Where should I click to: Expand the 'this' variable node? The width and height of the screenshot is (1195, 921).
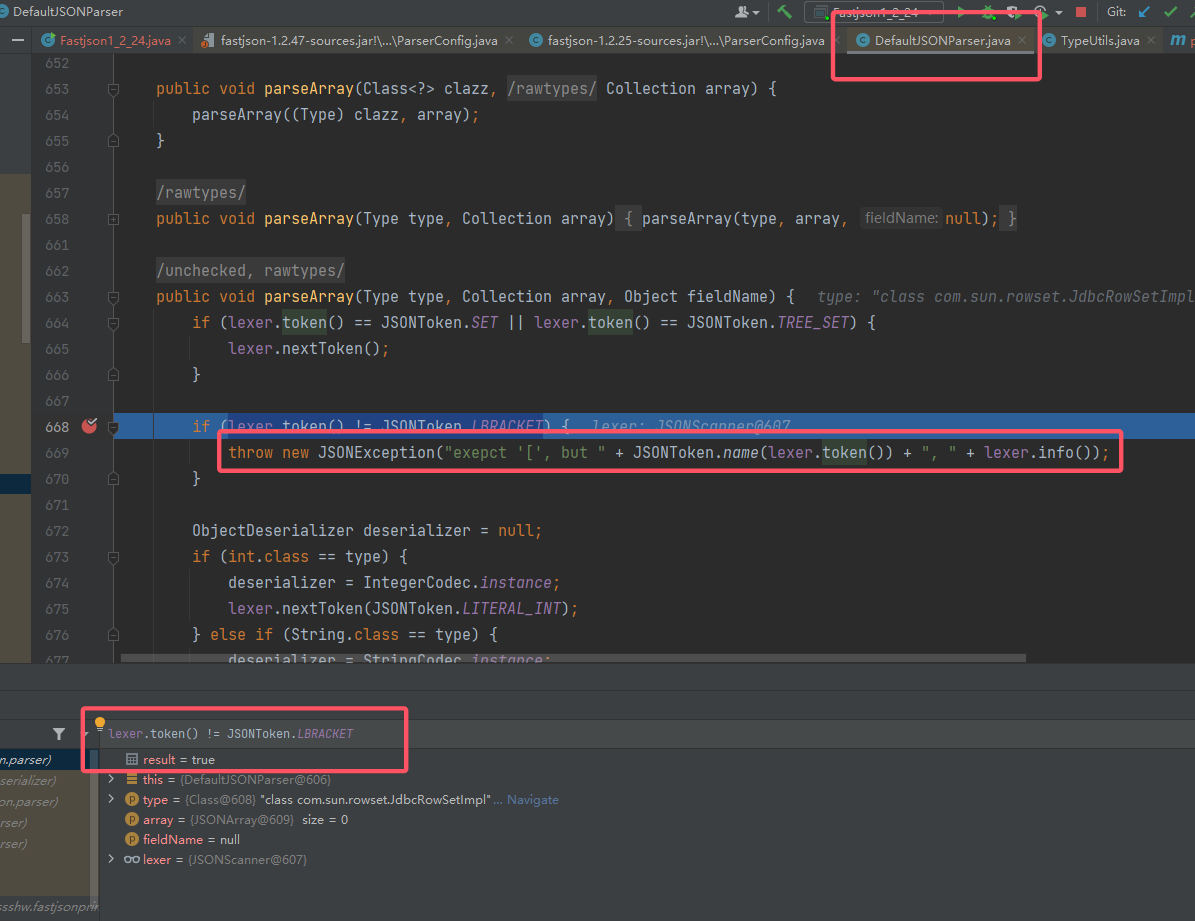pos(112,779)
